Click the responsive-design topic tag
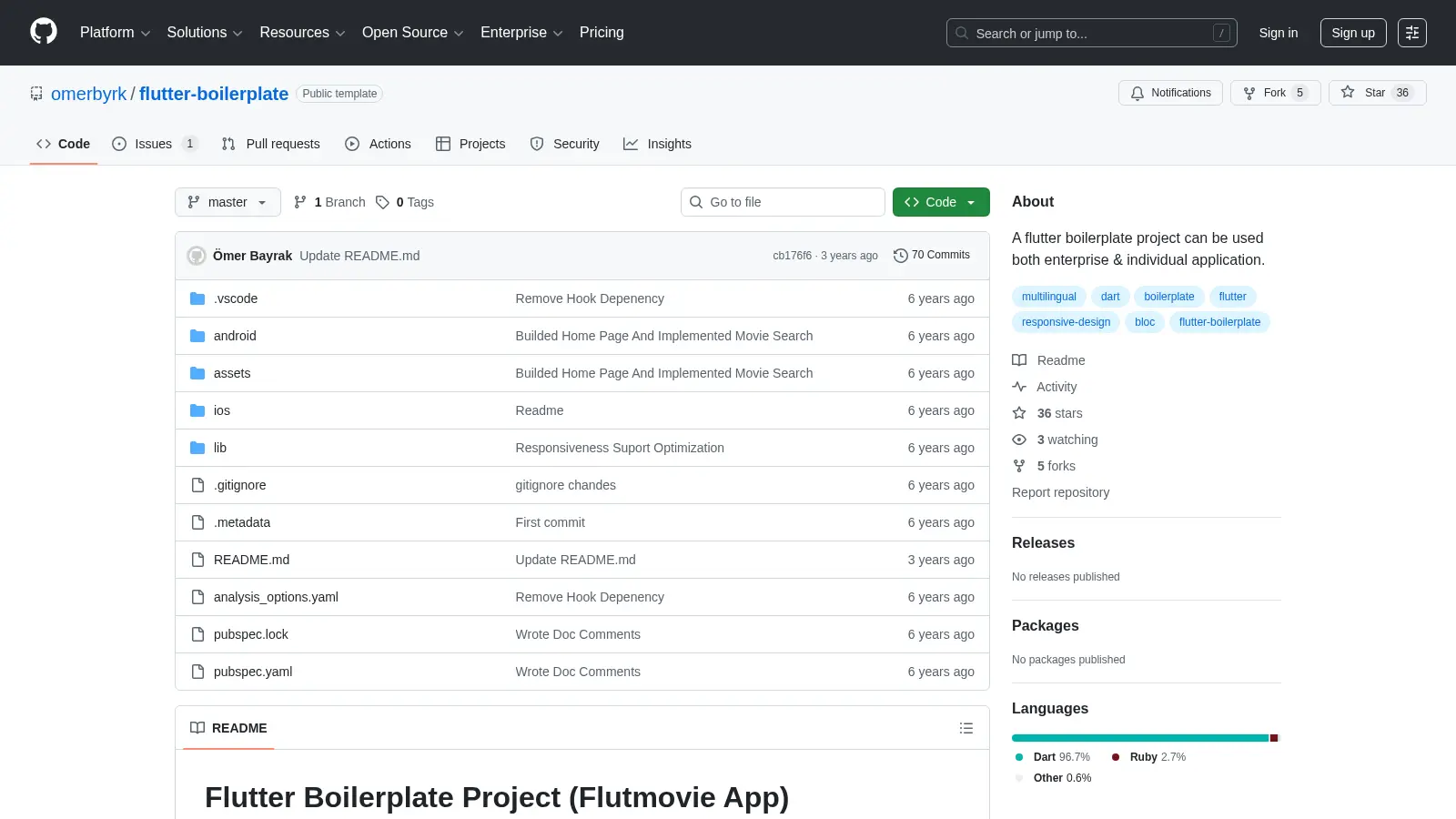The height and width of the screenshot is (819, 1456). [1066, 322]
